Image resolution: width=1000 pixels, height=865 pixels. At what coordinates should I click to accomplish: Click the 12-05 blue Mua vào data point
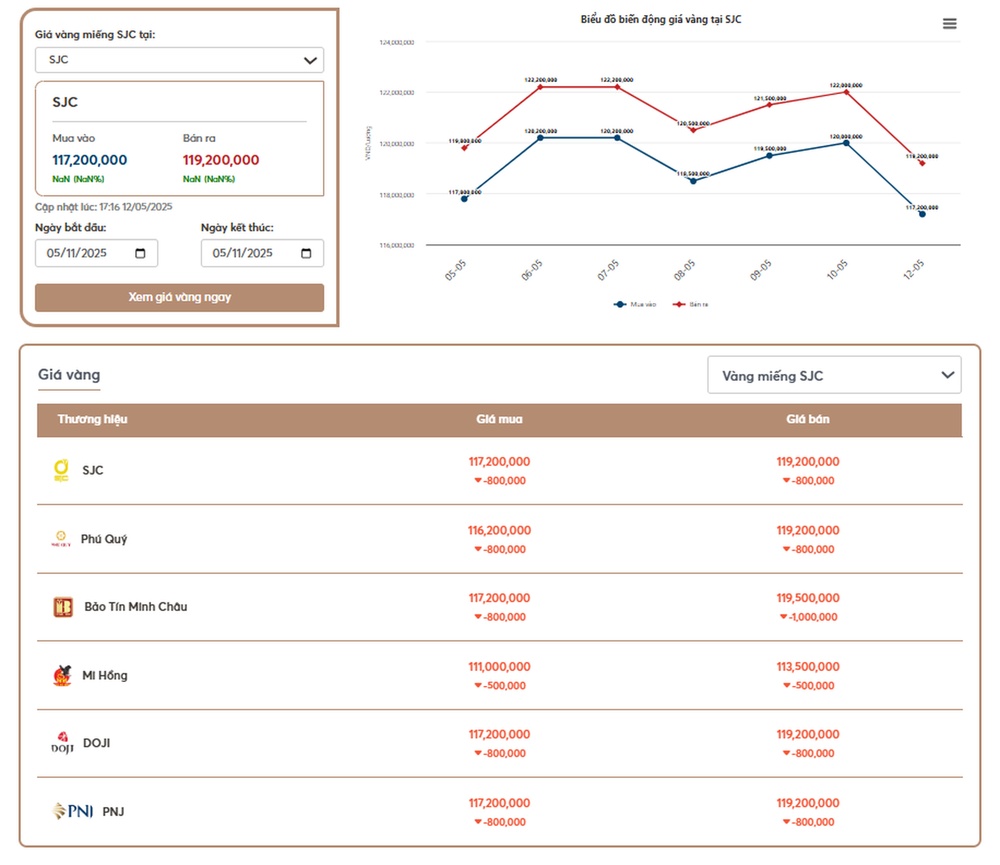tap(922, 214)
